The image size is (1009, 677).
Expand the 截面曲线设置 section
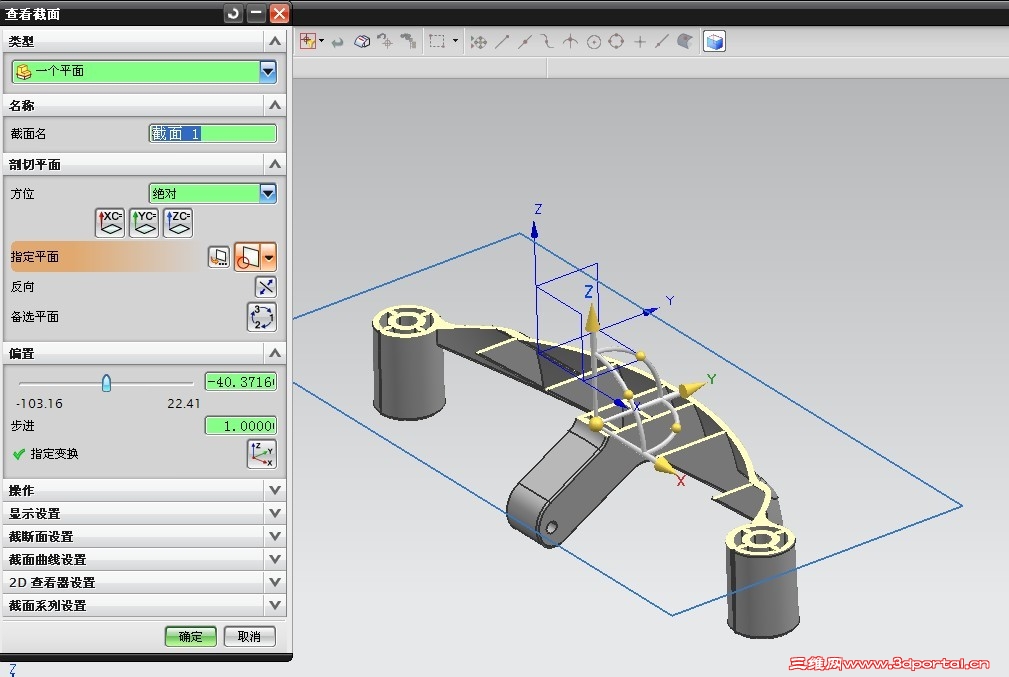coord(275,559)
